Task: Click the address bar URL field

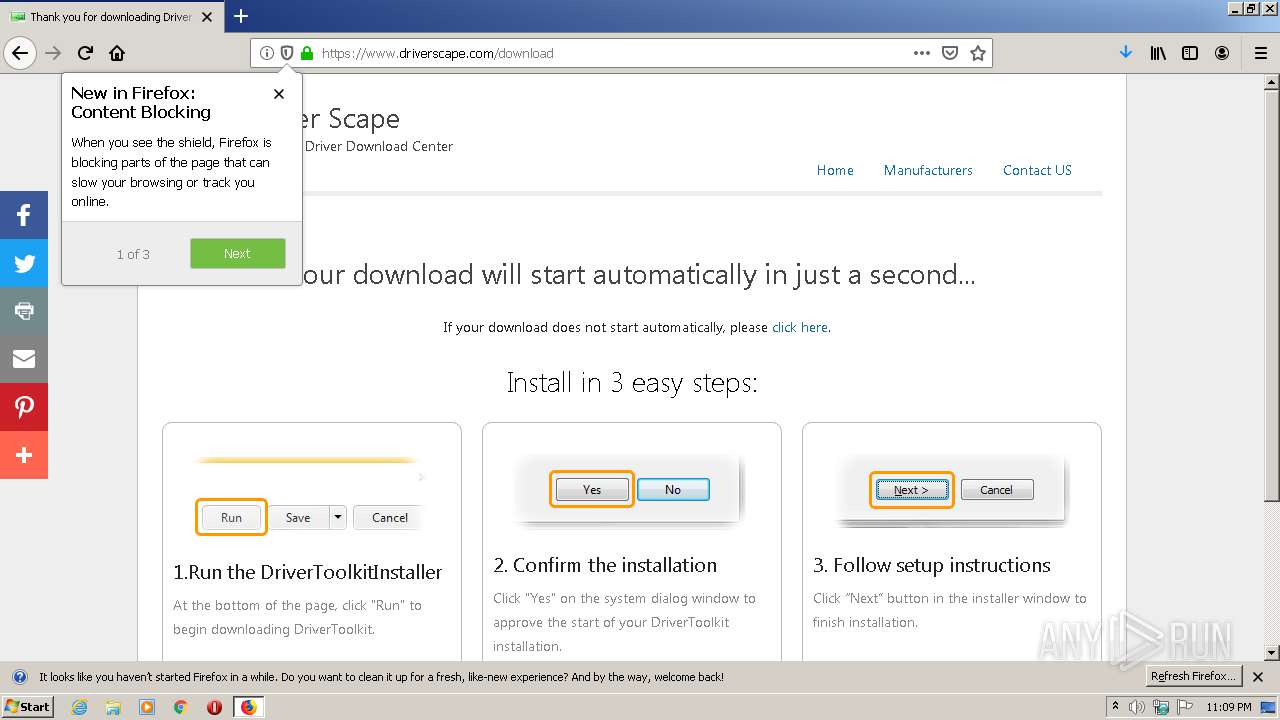Action: [610, 53]
